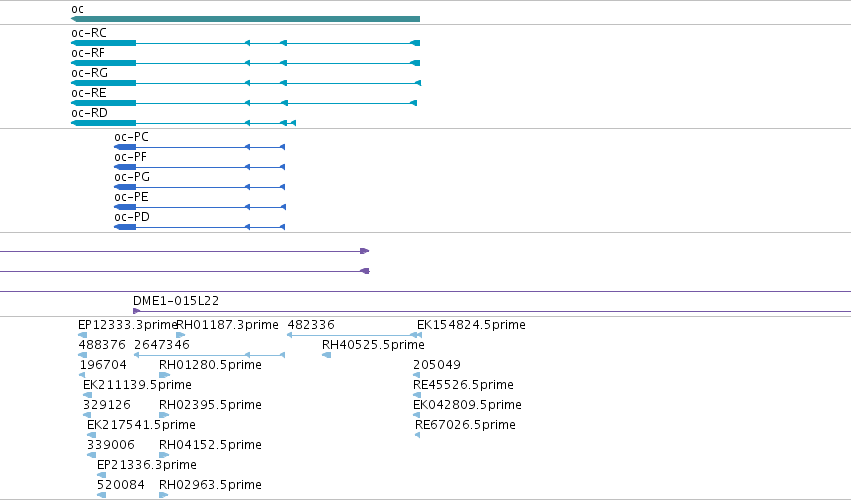Open EST RH40525.5prime
Screen dimensions: 851x500
click(373, 345)
